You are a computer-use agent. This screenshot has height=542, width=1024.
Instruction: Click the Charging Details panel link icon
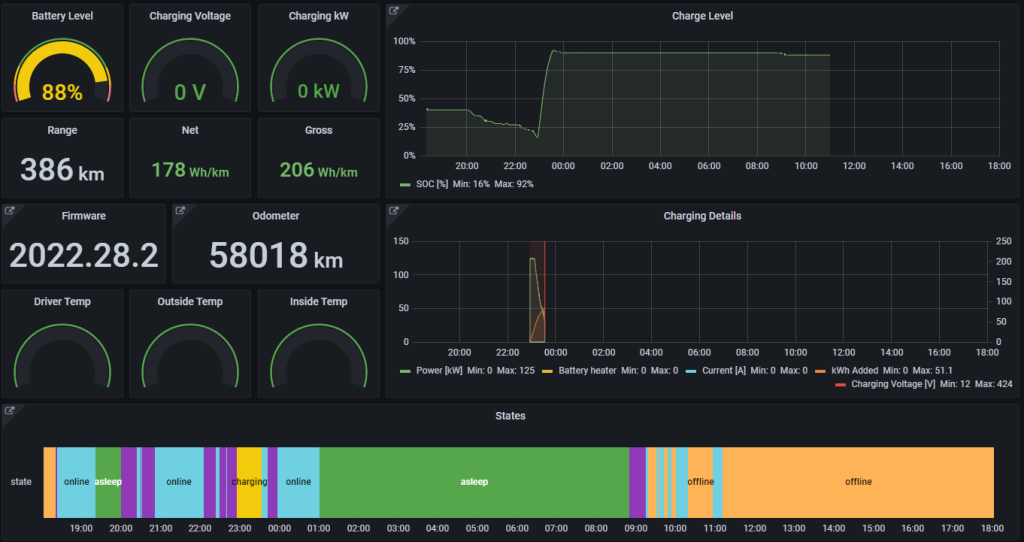[x=394, y=211]
